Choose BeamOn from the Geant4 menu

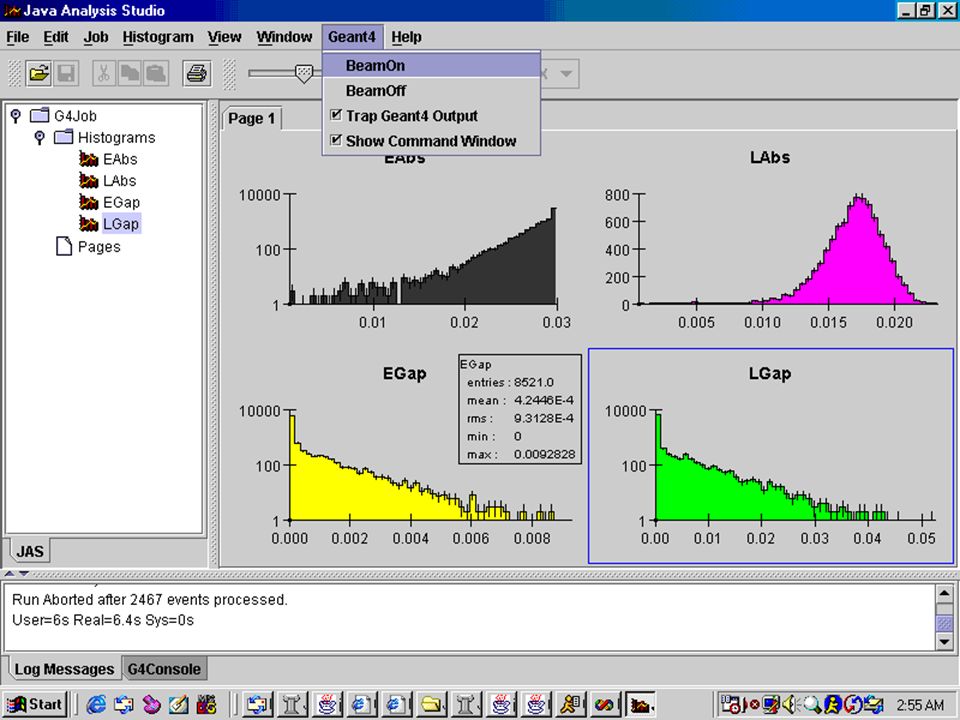click(x=431, y=65)
